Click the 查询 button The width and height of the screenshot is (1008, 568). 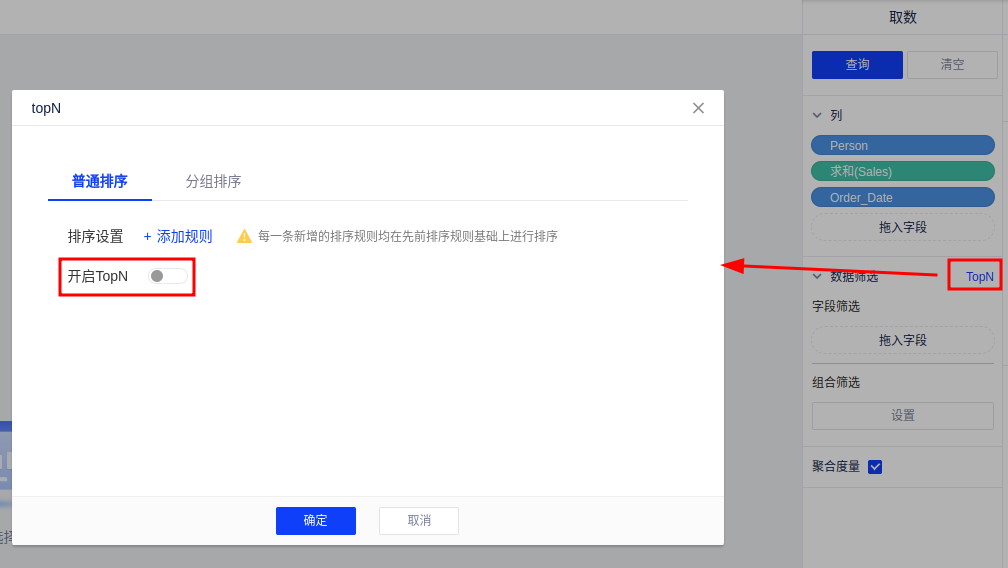pos(857,65)
